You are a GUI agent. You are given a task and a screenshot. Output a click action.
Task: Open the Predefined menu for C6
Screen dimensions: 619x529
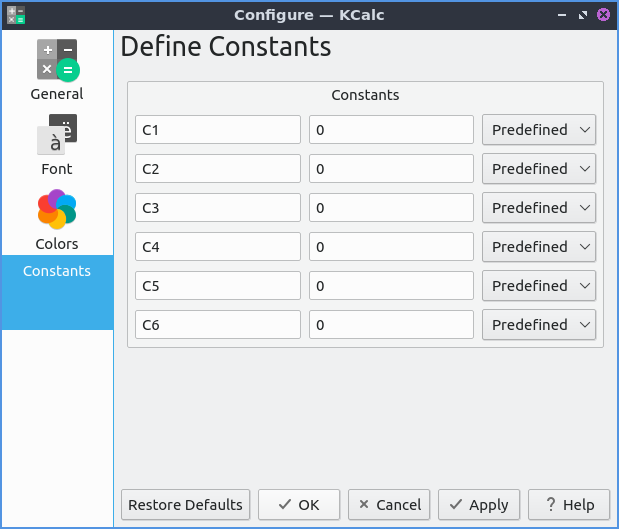(x=539, y=325)
